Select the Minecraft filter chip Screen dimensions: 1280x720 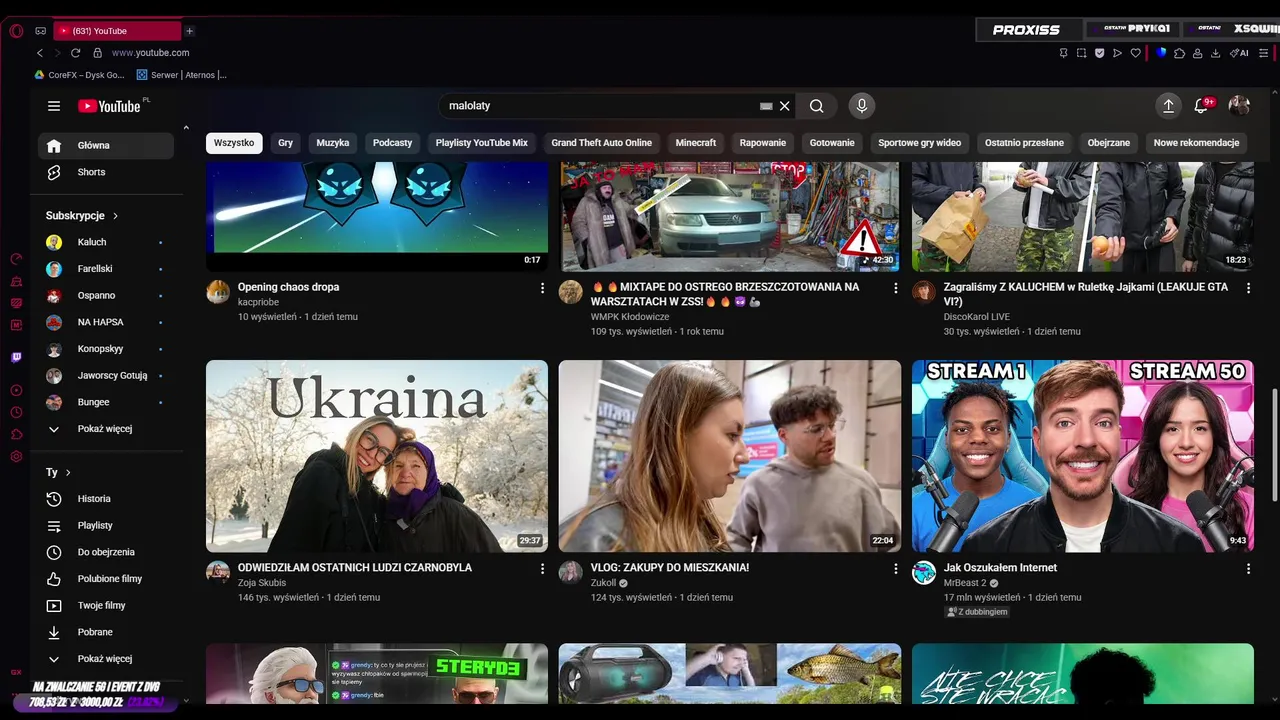click(695, 143)
